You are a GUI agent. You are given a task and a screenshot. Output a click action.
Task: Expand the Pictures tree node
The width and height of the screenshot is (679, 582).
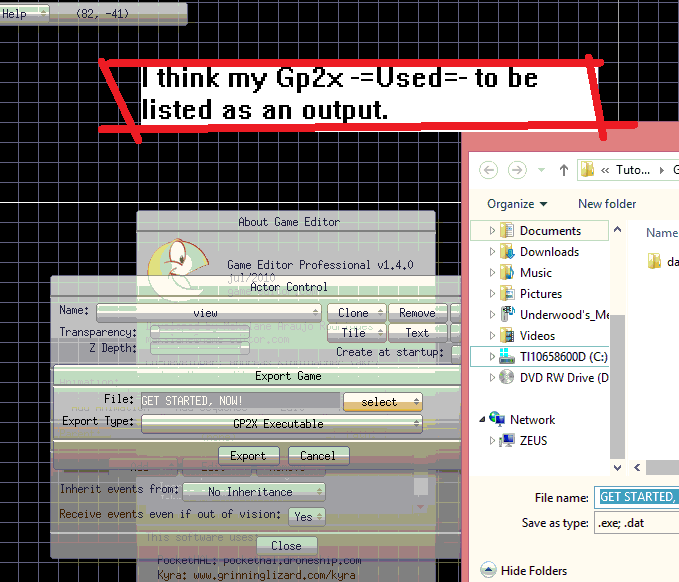point(492,293)
